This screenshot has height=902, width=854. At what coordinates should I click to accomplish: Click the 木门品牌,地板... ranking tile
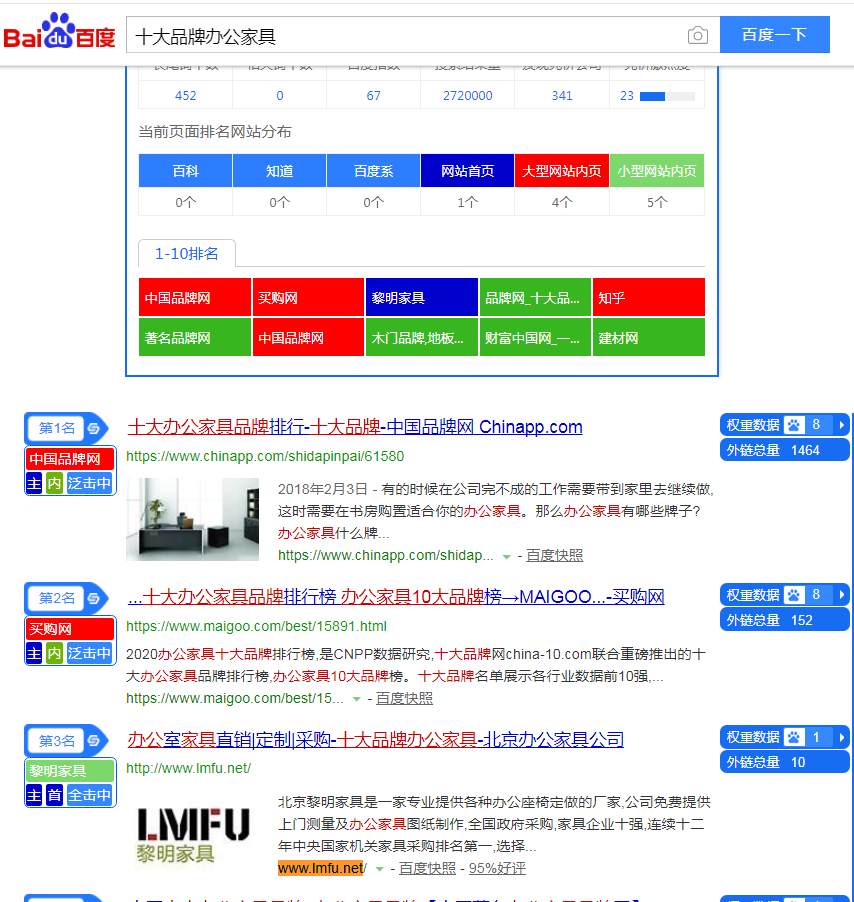pos(422,338)
